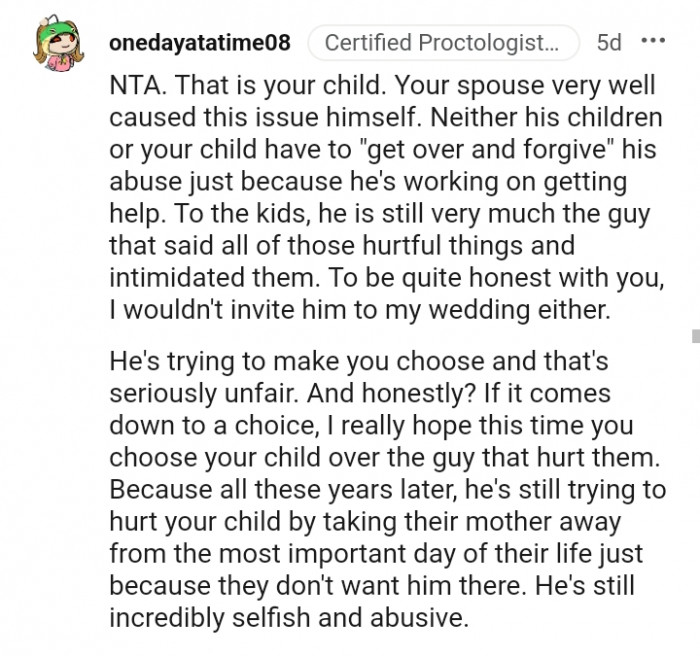Open the three-dot more options menu
Image resolution: width=700 pixels, height=656 pixels.
[x=652, y=42]
